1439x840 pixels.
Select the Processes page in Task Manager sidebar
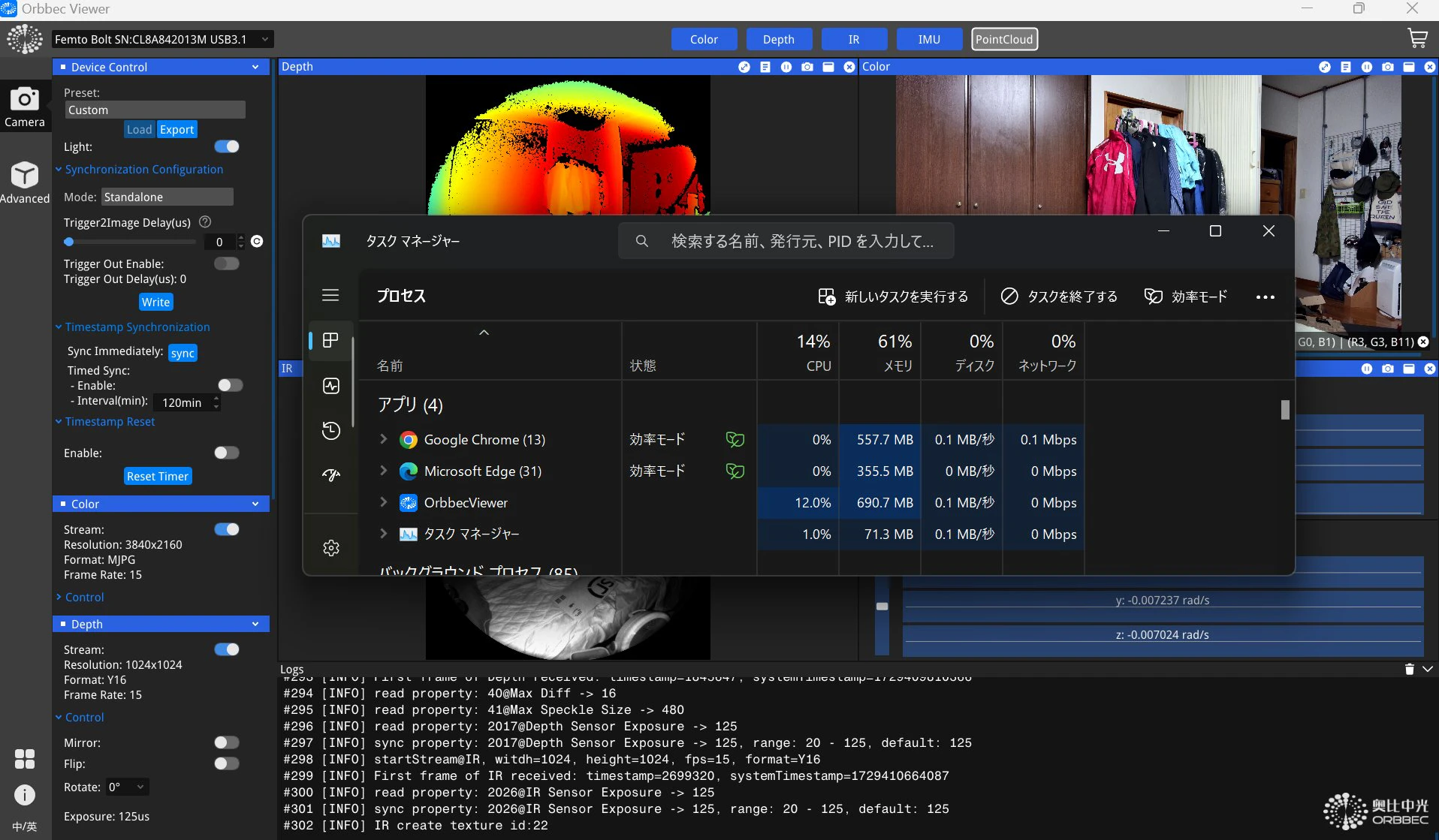[330, 340]
